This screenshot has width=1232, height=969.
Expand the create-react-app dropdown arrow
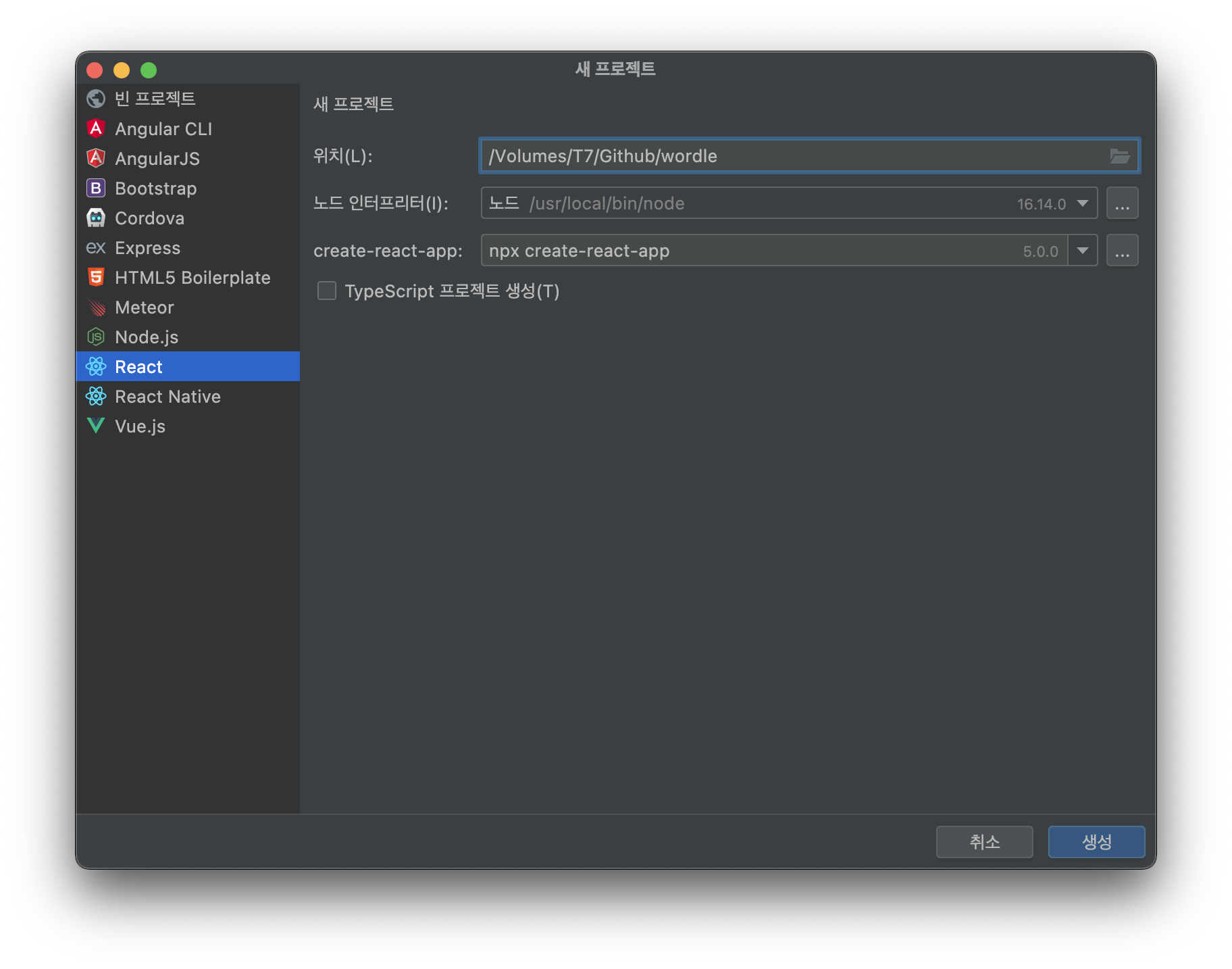1083,251
